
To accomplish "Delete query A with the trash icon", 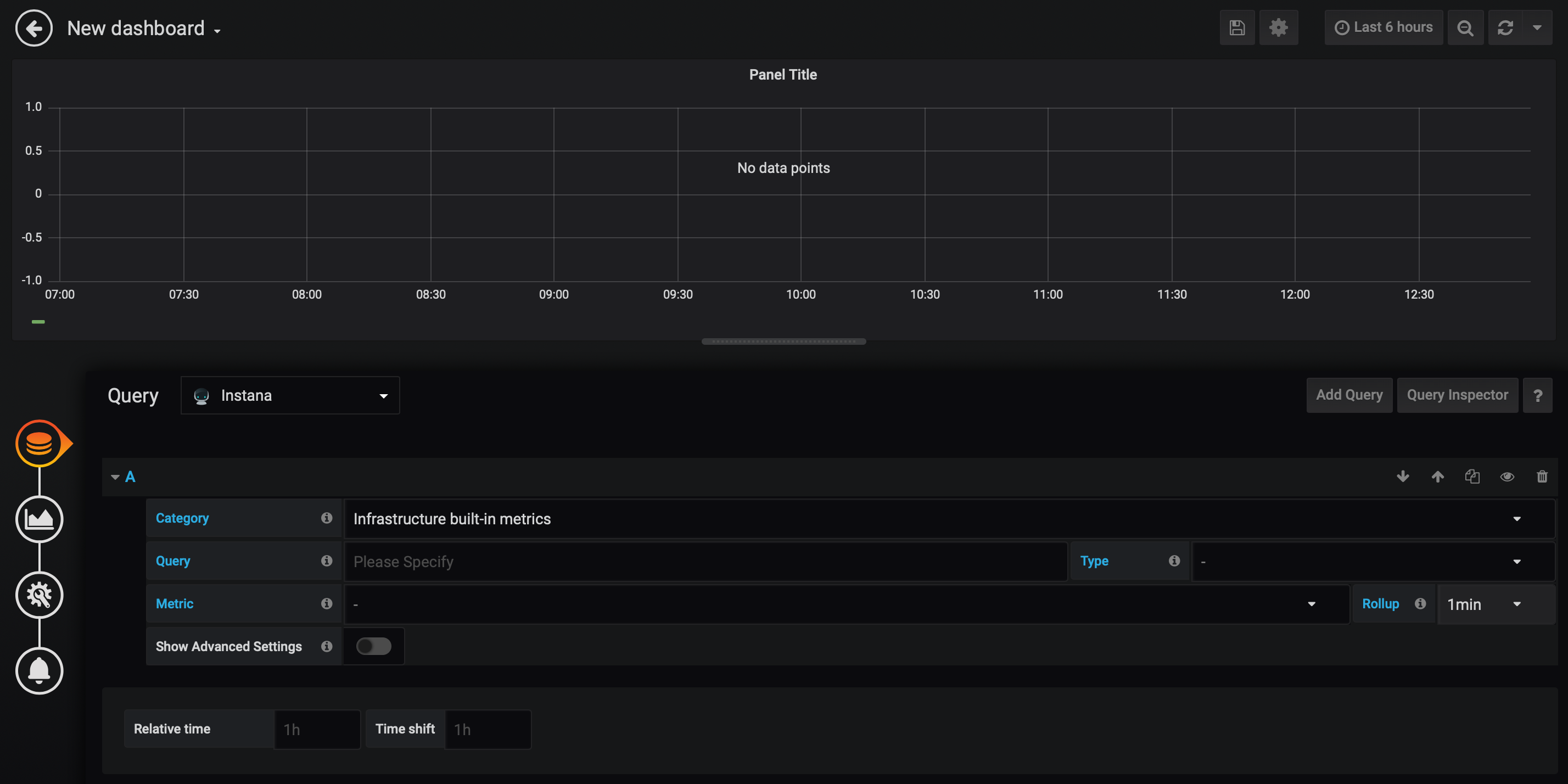I will tap(1542, 477).
